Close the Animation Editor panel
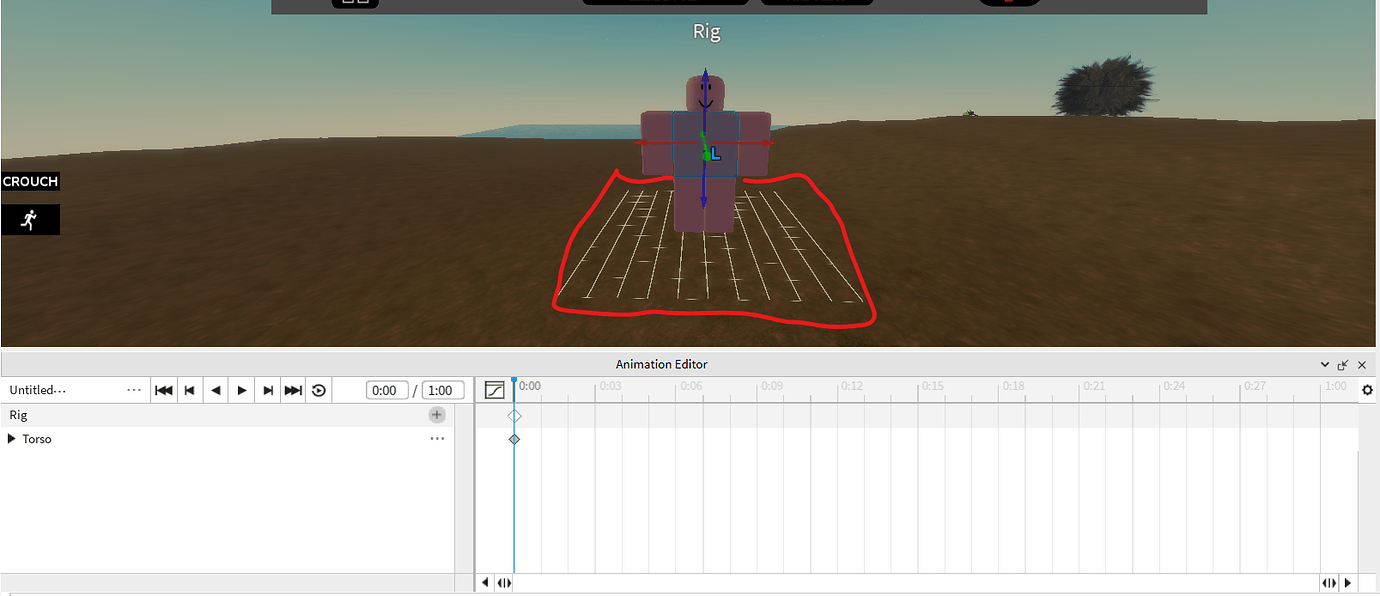This screenshot has height=596, width=1380. (1362, 365)
